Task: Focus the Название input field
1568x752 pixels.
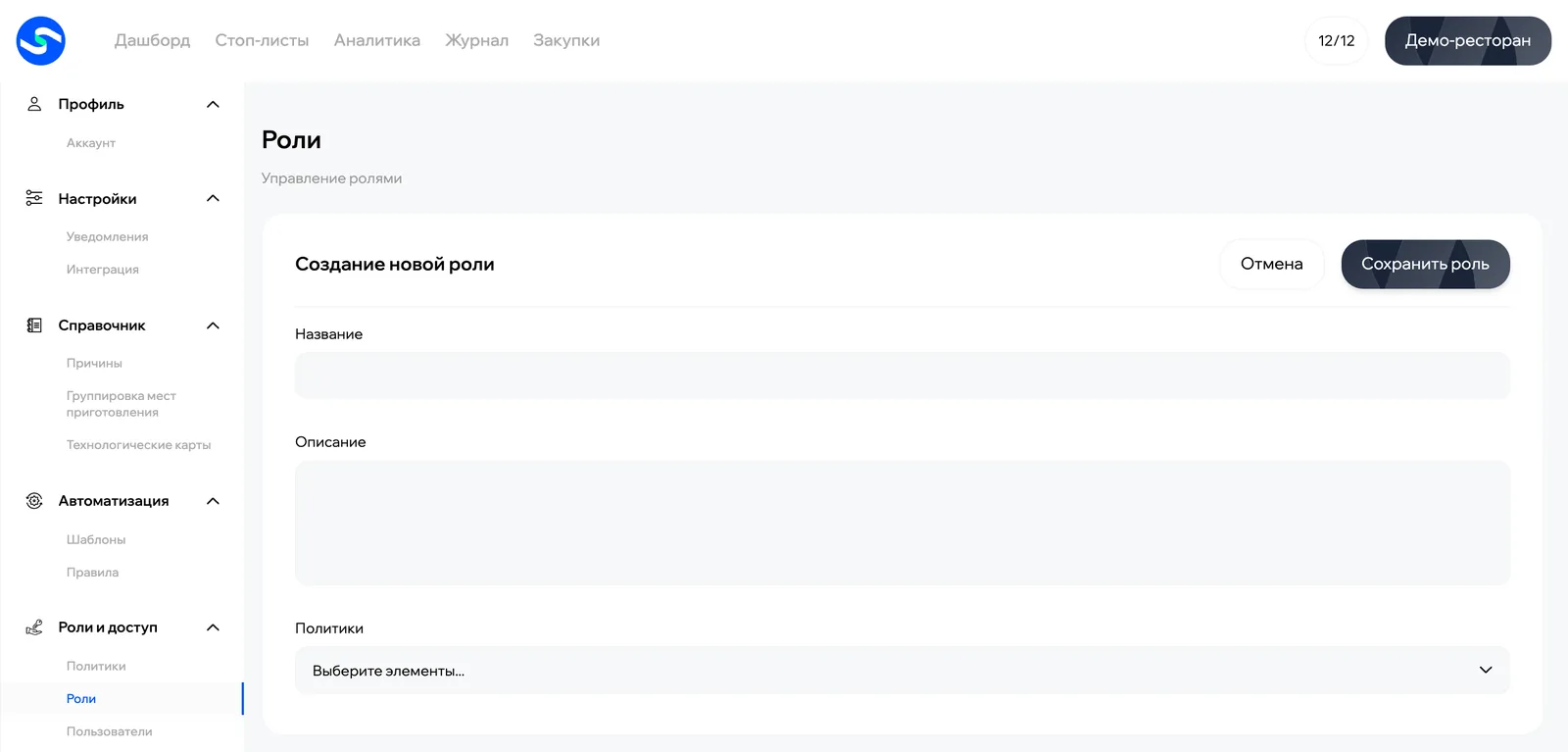Action: 902,376
